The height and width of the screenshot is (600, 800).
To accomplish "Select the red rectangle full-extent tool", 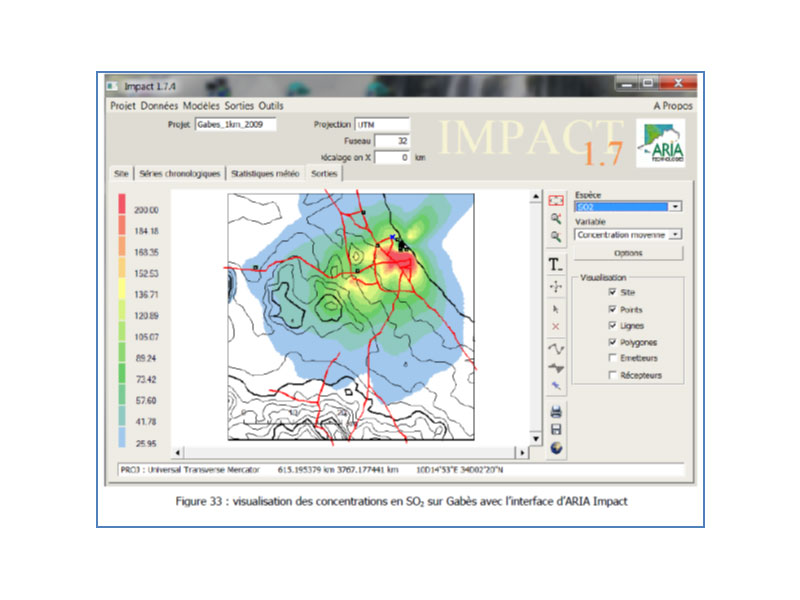I will [556, 201].
